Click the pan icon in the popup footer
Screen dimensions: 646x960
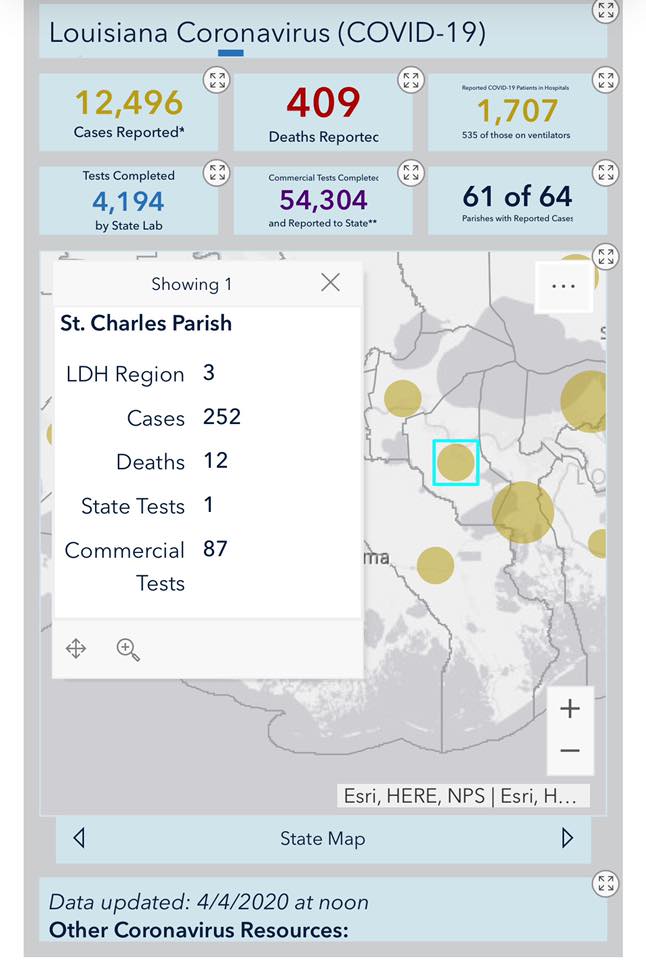click(x=76, y=648)
